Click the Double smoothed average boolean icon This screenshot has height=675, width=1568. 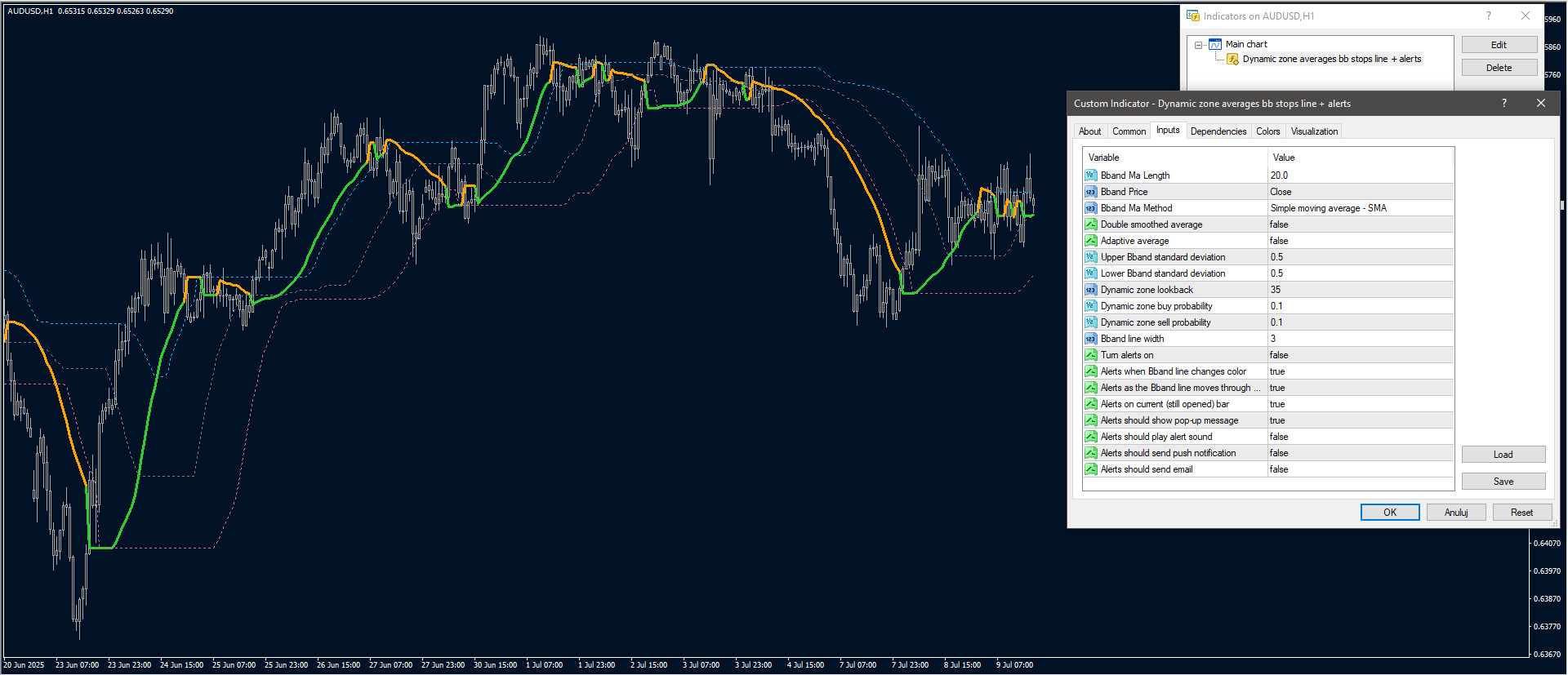click(x=1090, y=224)
